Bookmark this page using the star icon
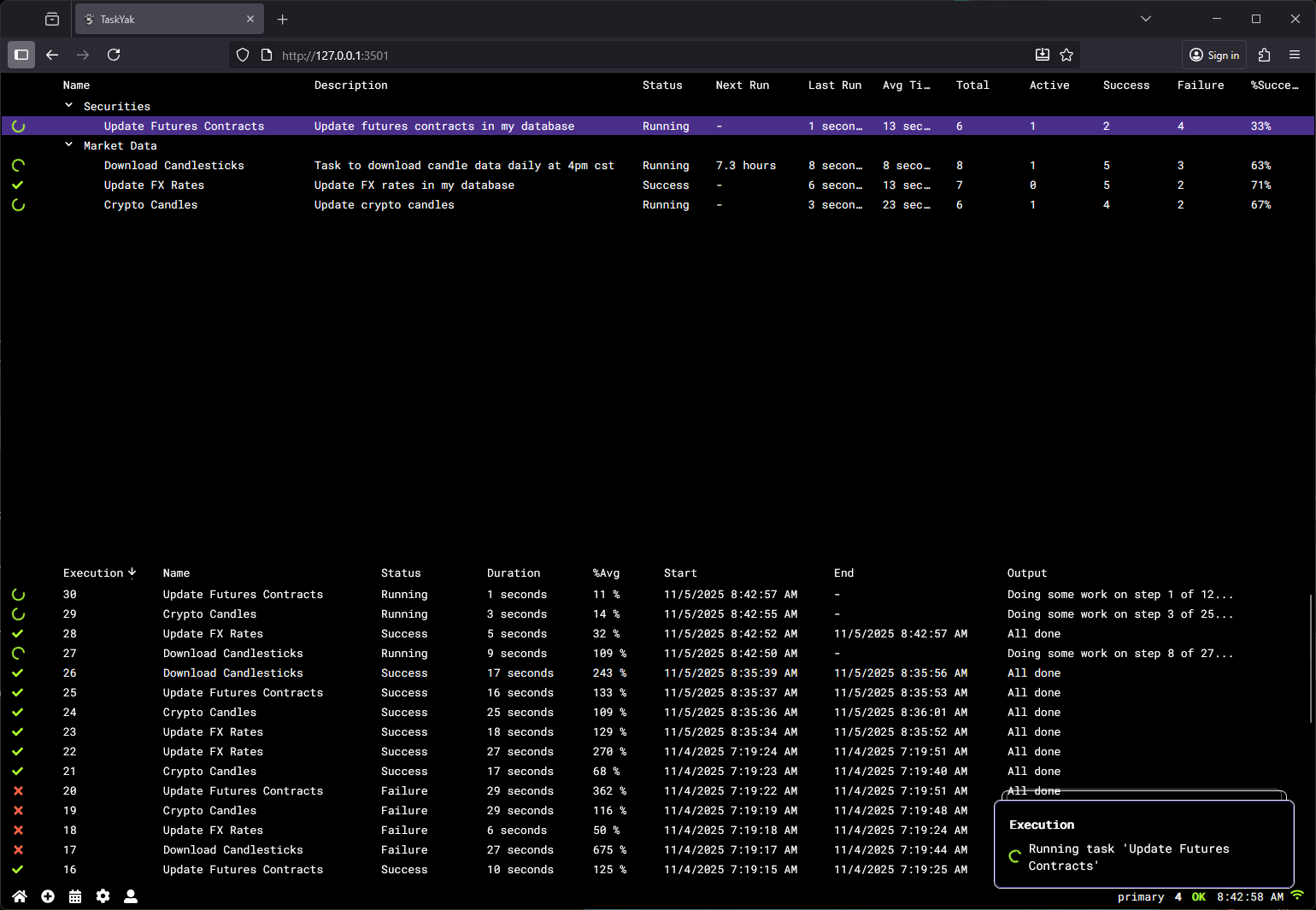The width and height of the screenshot is (1316, 910). pyautogui.click(x=1066, y=55)
